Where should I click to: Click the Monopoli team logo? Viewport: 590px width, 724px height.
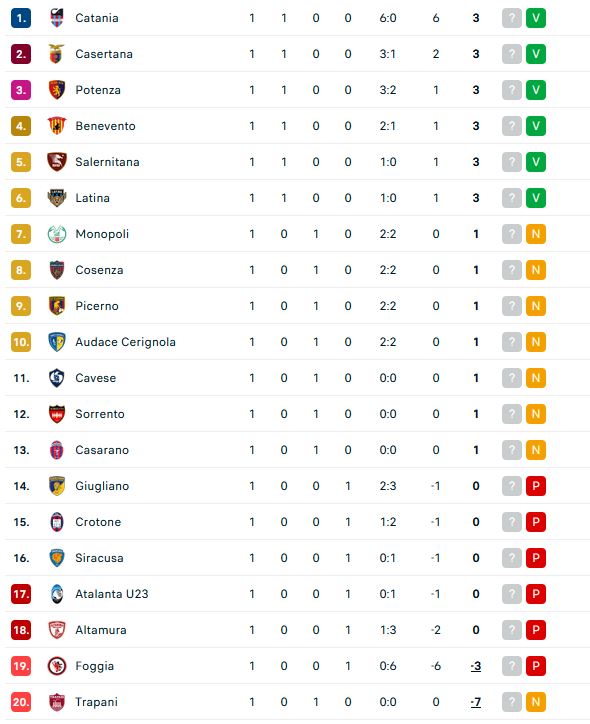[57, 234]
